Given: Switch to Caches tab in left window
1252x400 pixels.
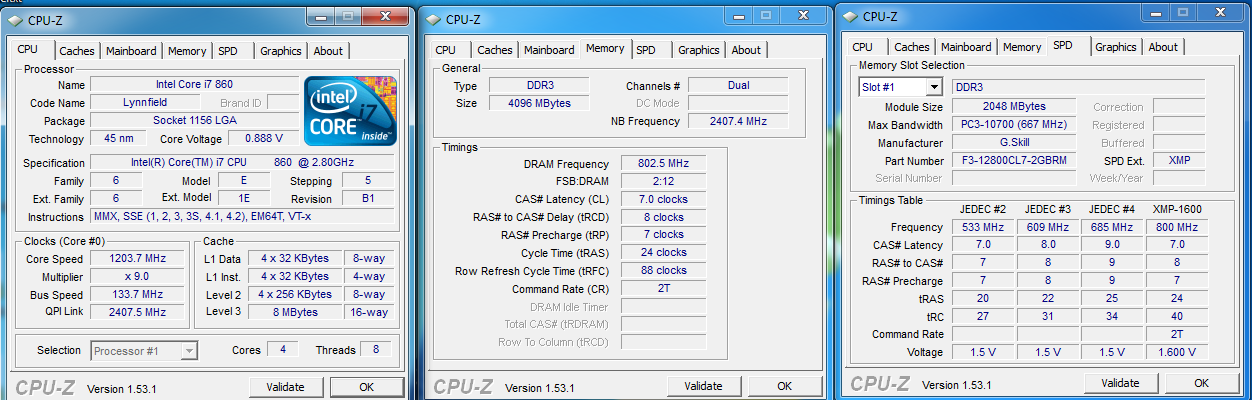Looking at the screenshot, I should [x=77, y=51].
